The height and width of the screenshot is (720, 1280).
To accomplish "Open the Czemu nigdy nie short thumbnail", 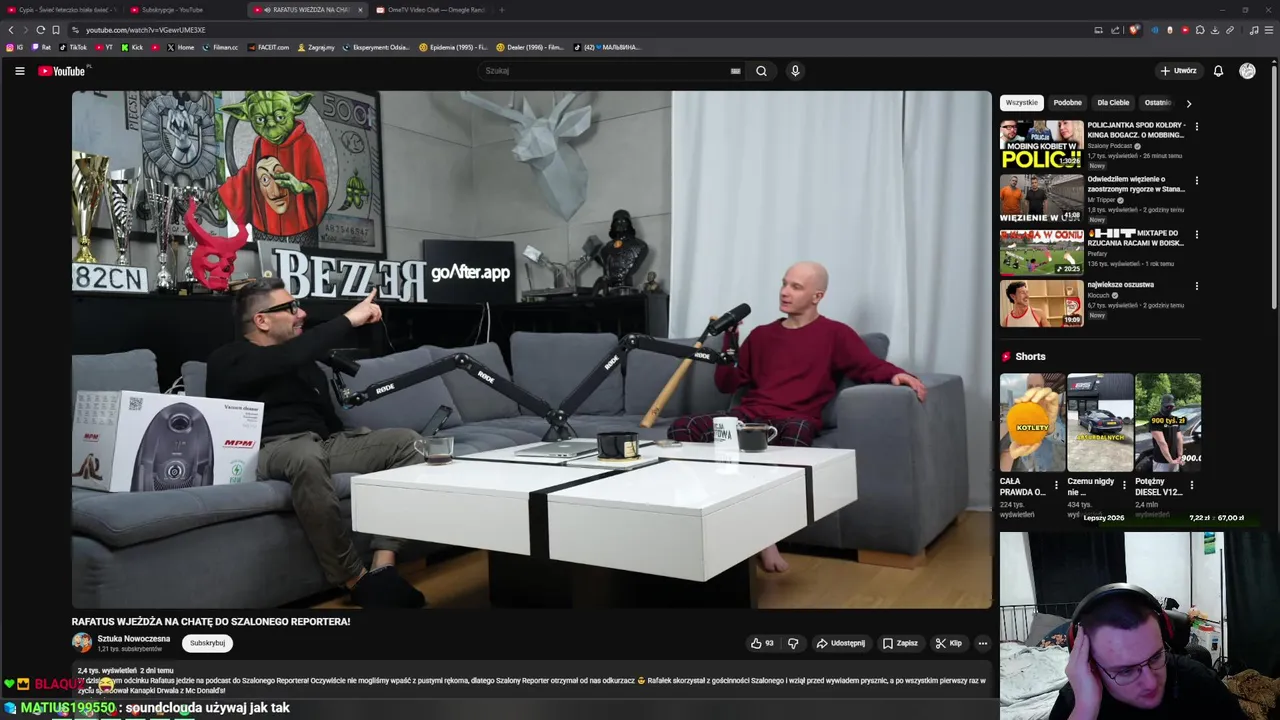I will (1100, 422).
